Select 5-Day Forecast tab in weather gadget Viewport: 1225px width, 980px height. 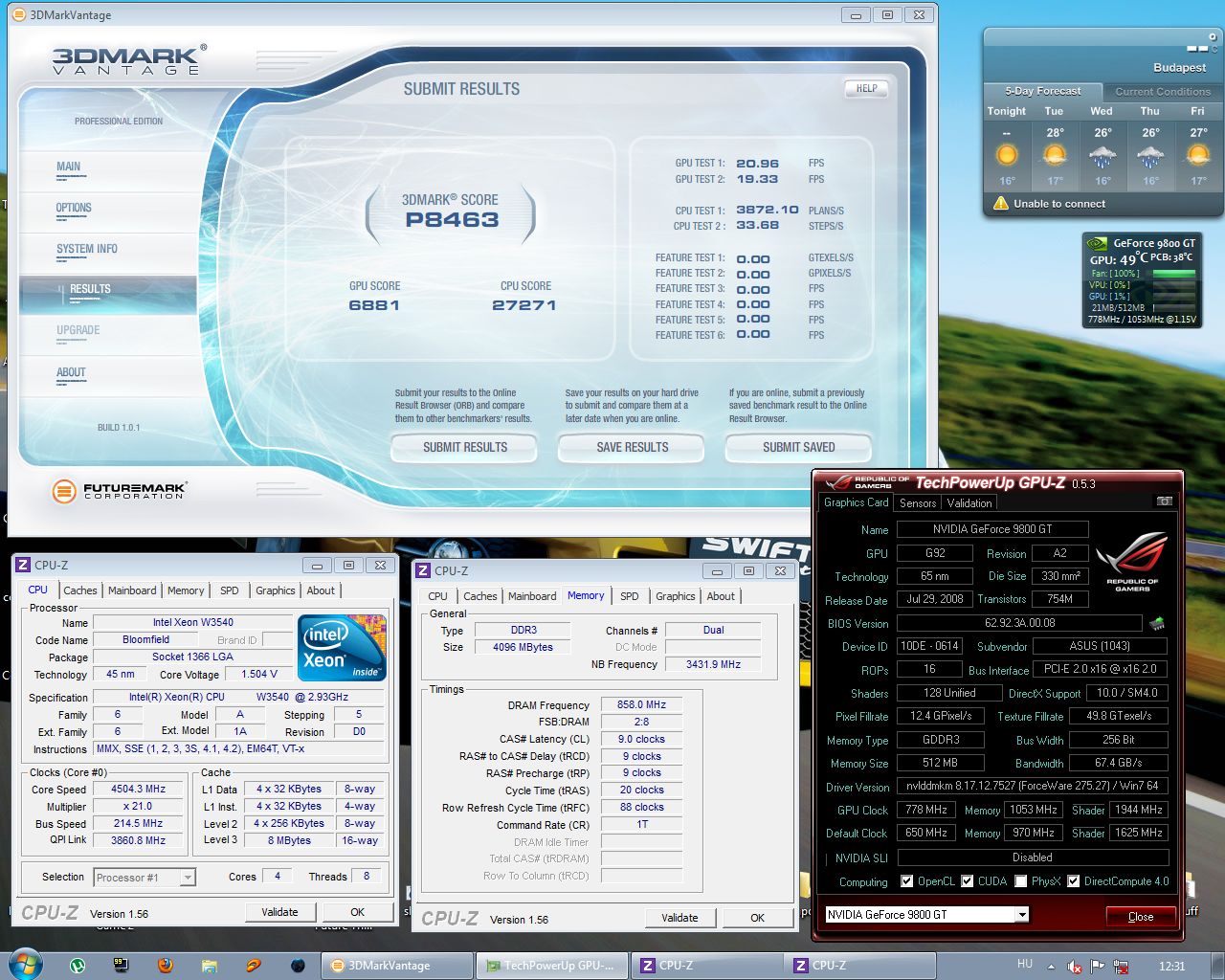pos(1043,92)
